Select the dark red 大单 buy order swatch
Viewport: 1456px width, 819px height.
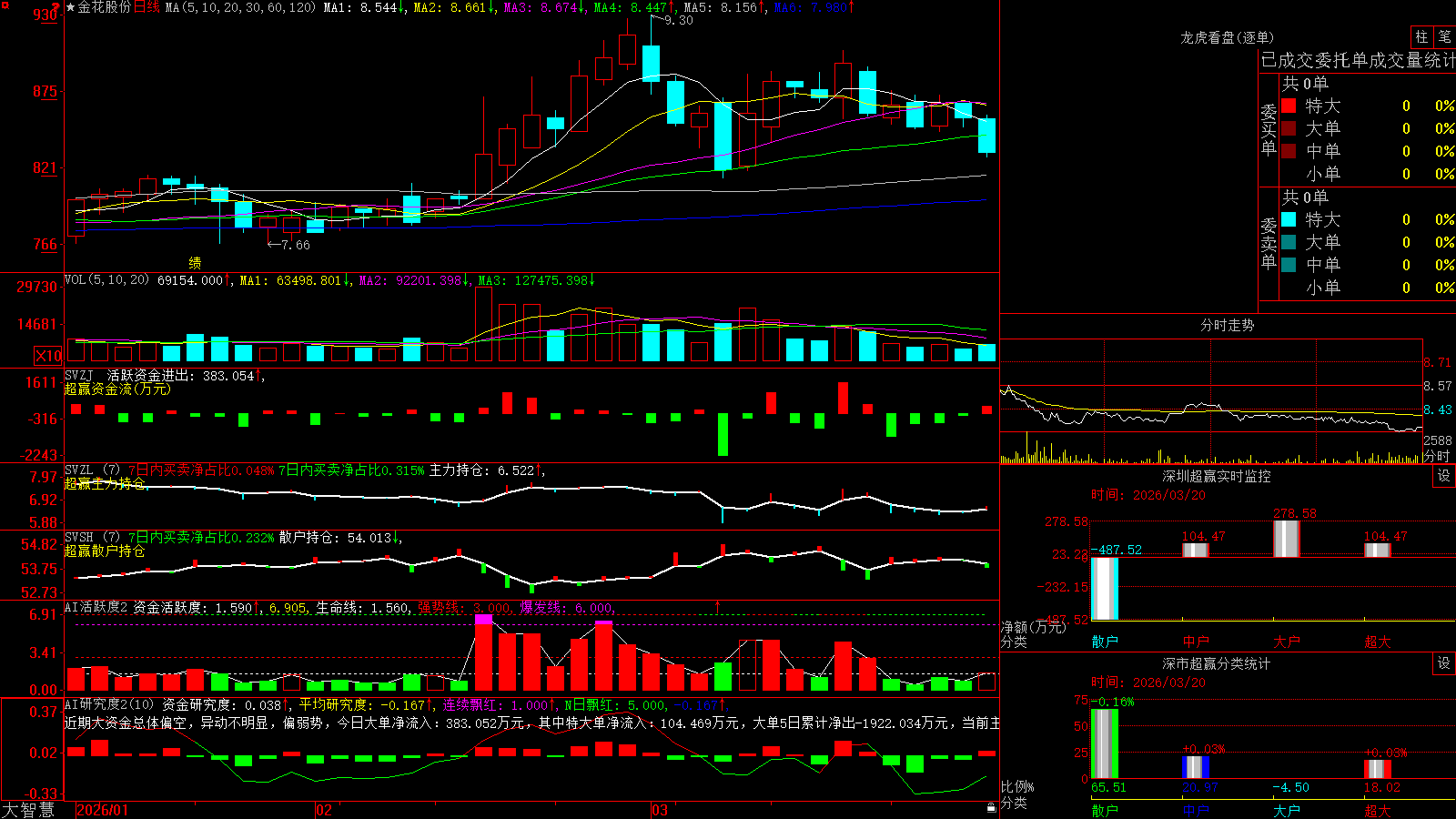[1289, 128]
